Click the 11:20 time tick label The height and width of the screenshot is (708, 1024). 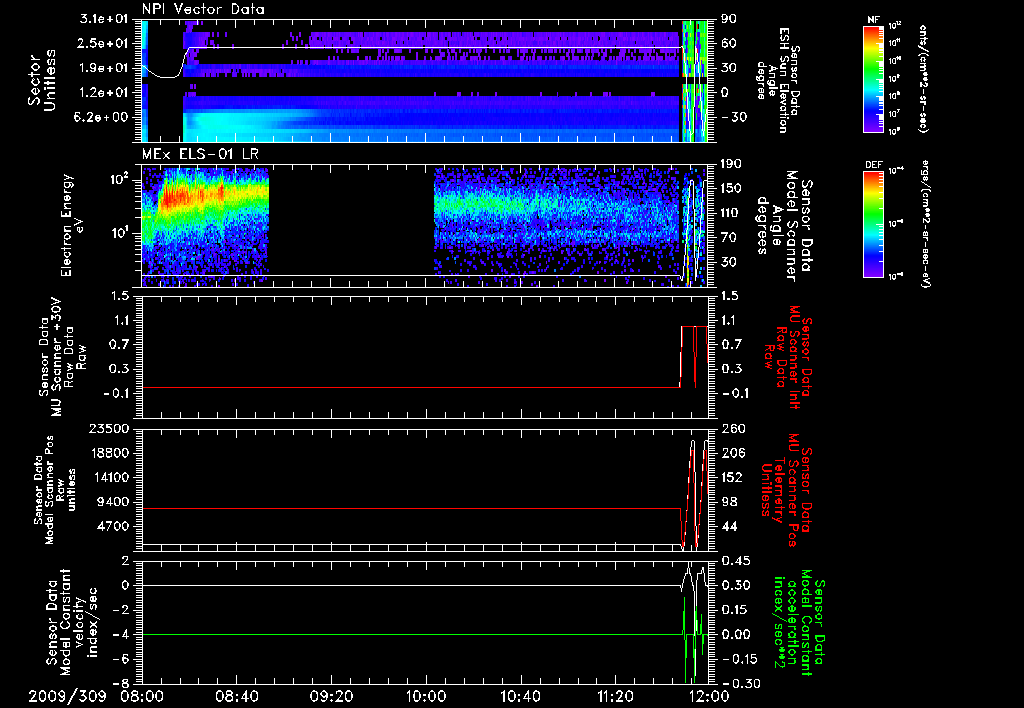tap(615, 696)
